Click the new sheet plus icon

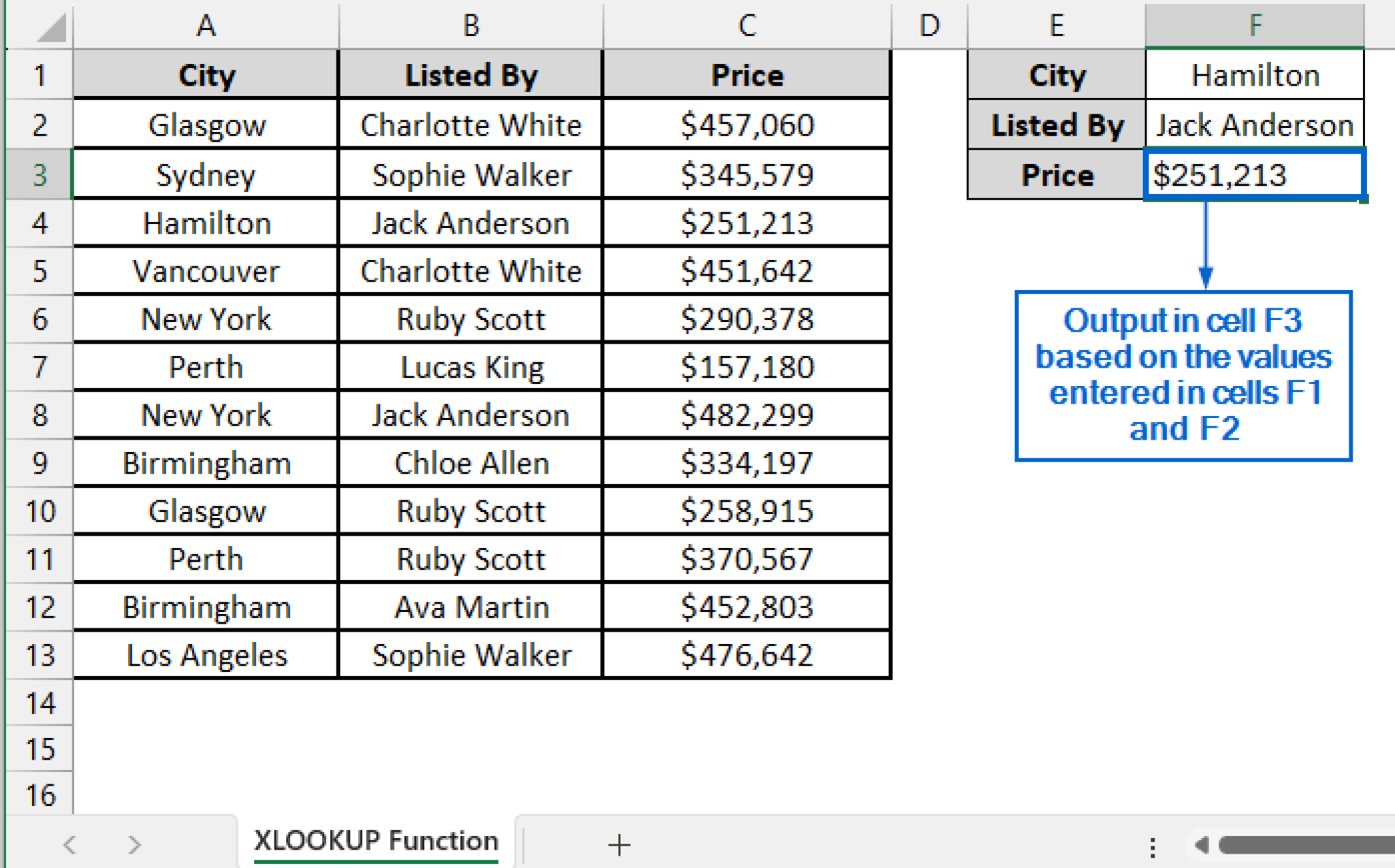618,845
